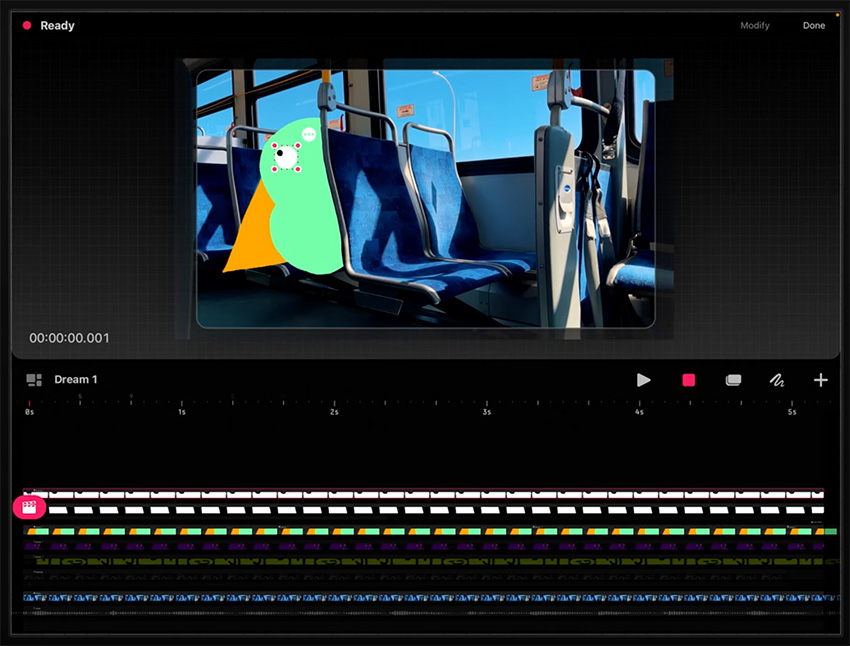Add new content with the plus icon
The image size is (850, 646).
point(820,380)
